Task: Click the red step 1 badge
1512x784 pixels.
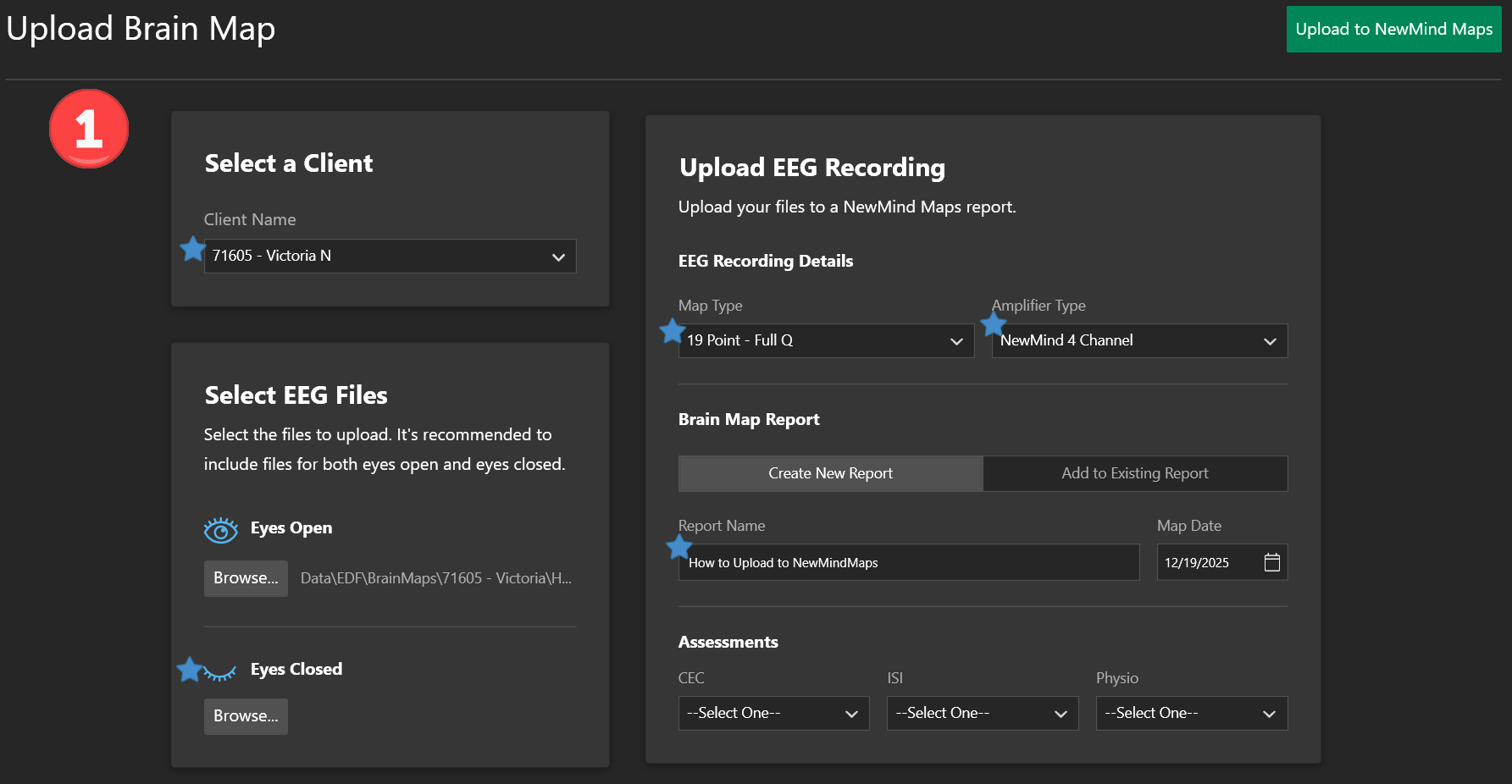Action: [x=89, y=129]
